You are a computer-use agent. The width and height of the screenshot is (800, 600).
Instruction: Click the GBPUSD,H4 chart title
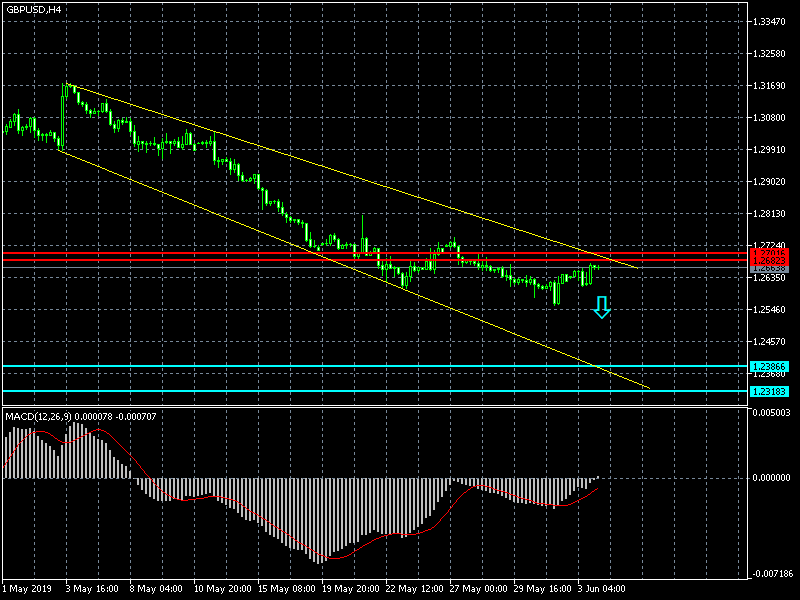tap(32, 9)
